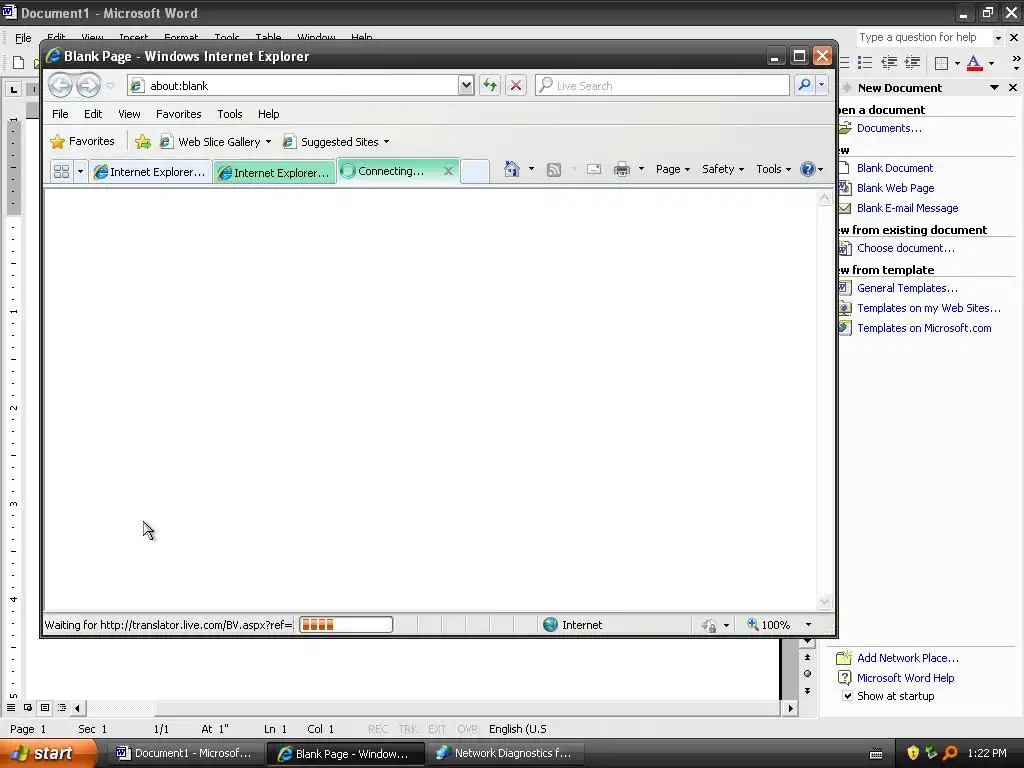Close the Connecting tab
This screenshot has width=1024, height=768.
coord(448,171)
